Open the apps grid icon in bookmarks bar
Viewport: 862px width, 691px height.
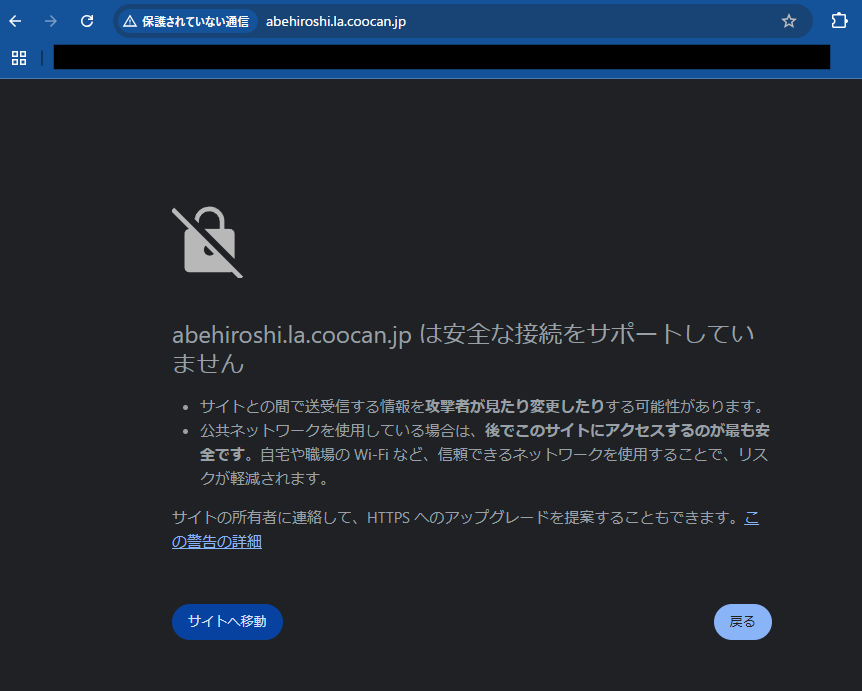click(19, 58)
